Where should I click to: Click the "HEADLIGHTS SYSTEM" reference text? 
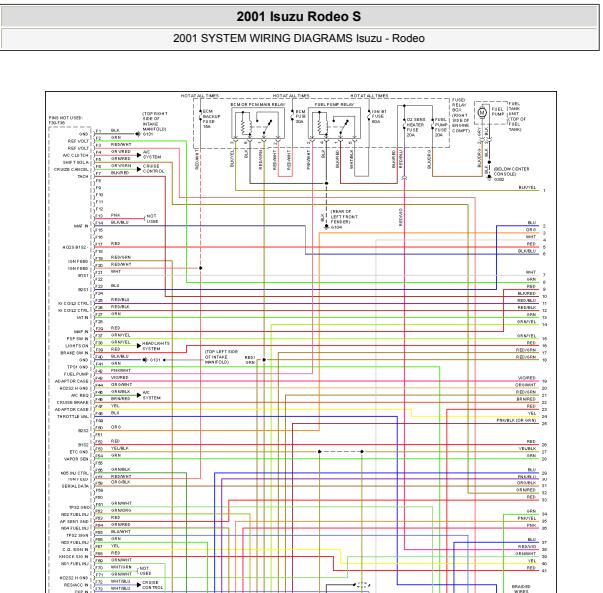point(156,346)
